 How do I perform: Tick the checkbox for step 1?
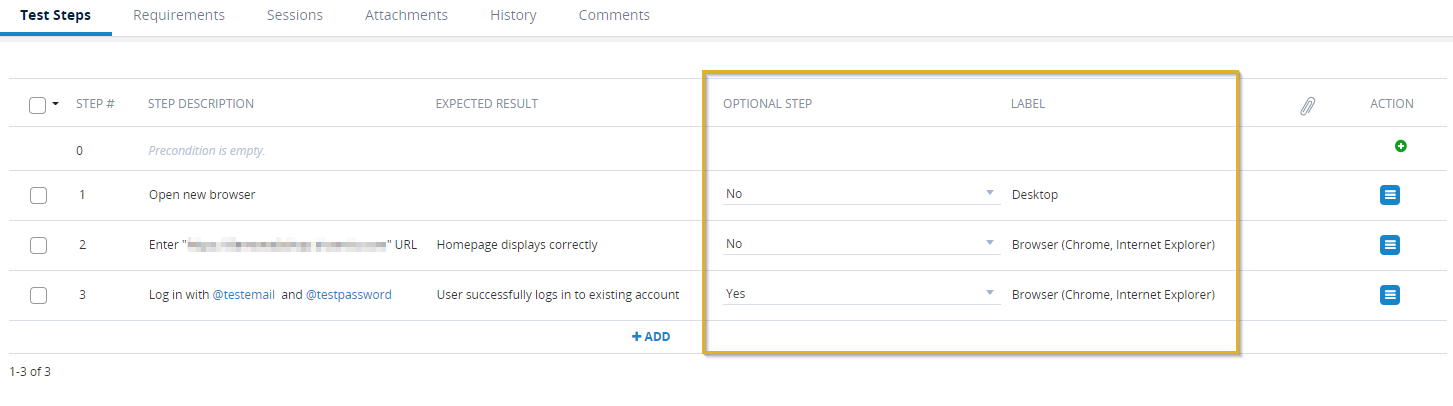pyautogui.click(x=38, y=195)
